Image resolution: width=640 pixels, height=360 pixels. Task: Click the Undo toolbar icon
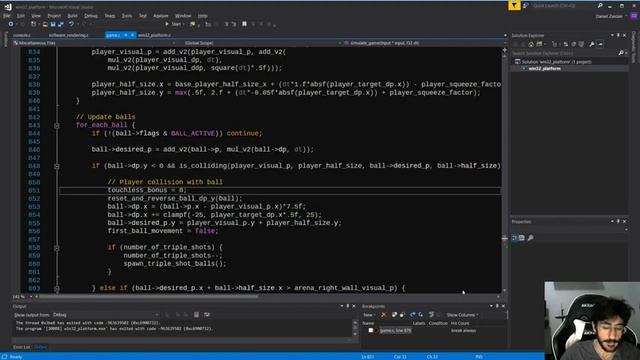(71, 24)
